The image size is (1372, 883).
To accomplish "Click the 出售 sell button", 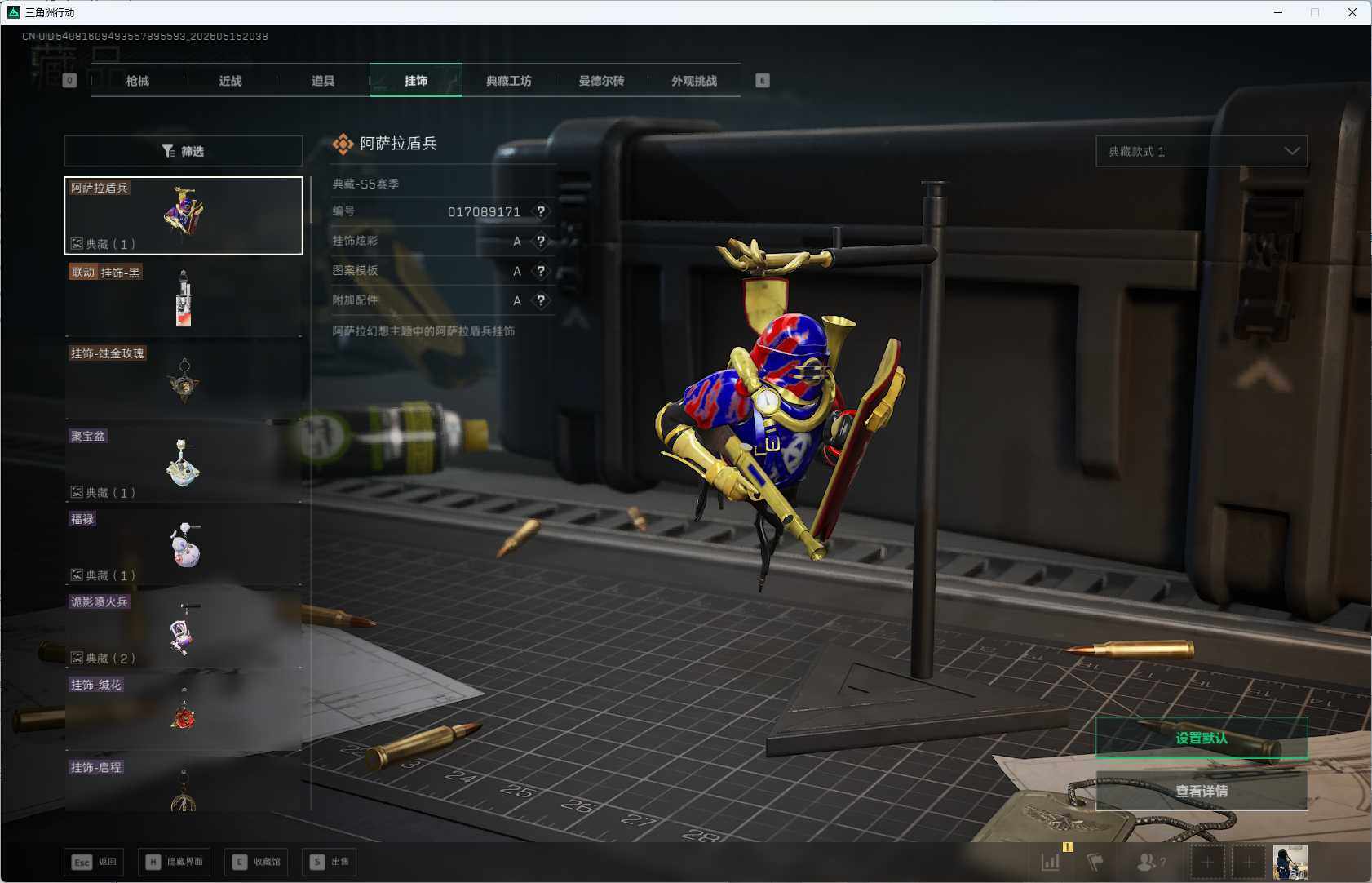I will (329, 862).
